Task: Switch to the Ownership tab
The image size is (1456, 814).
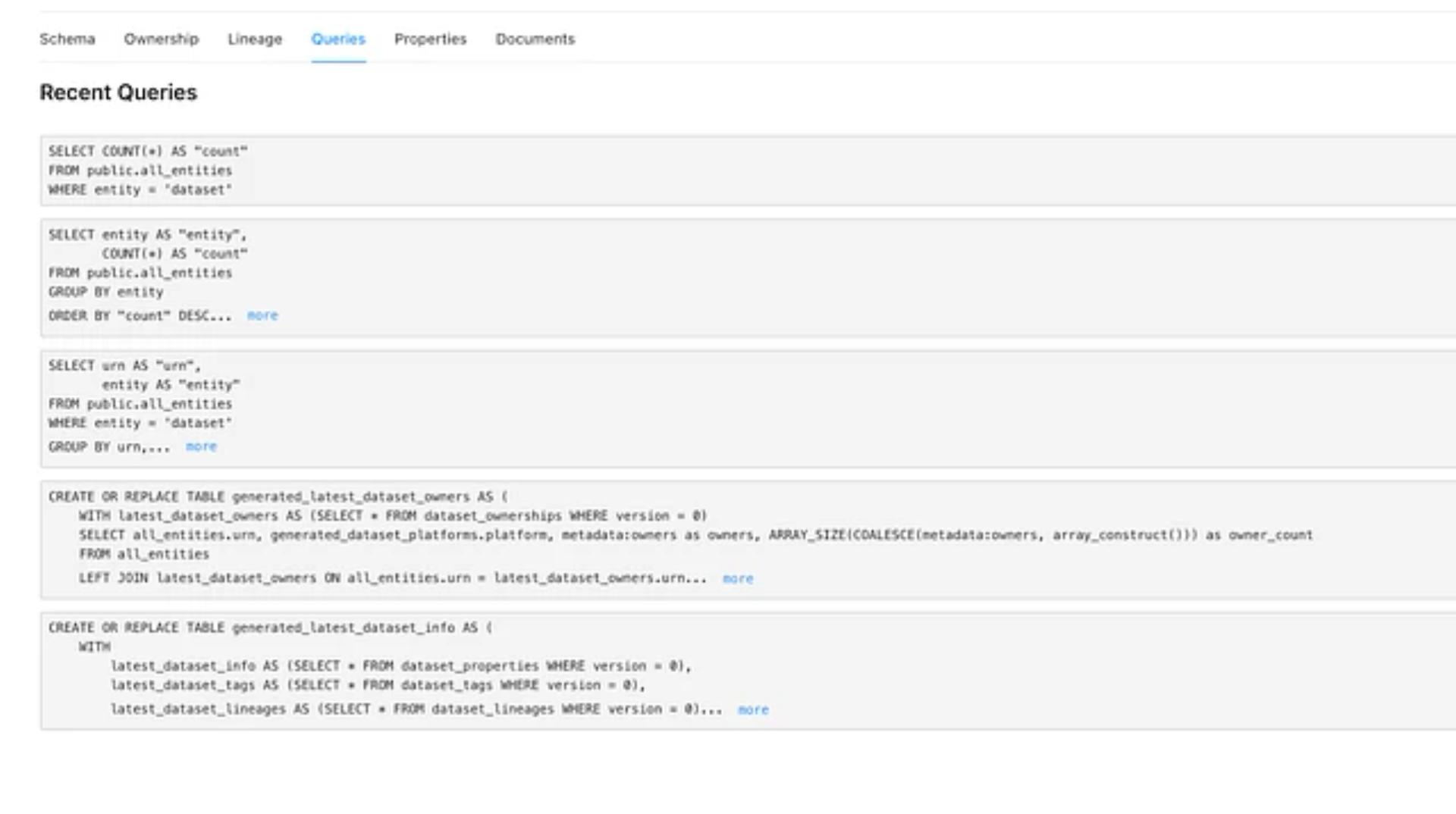Action: click(162, 39)
